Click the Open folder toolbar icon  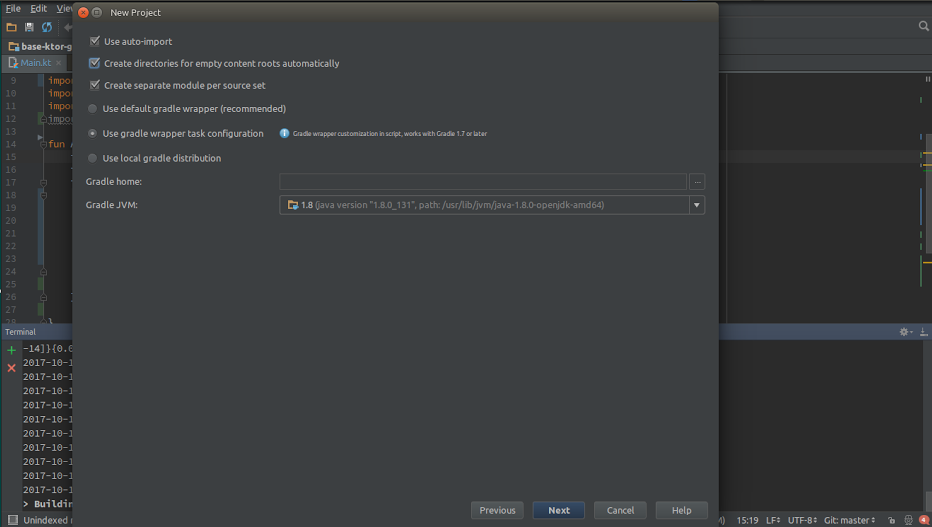tap(13, 27)
